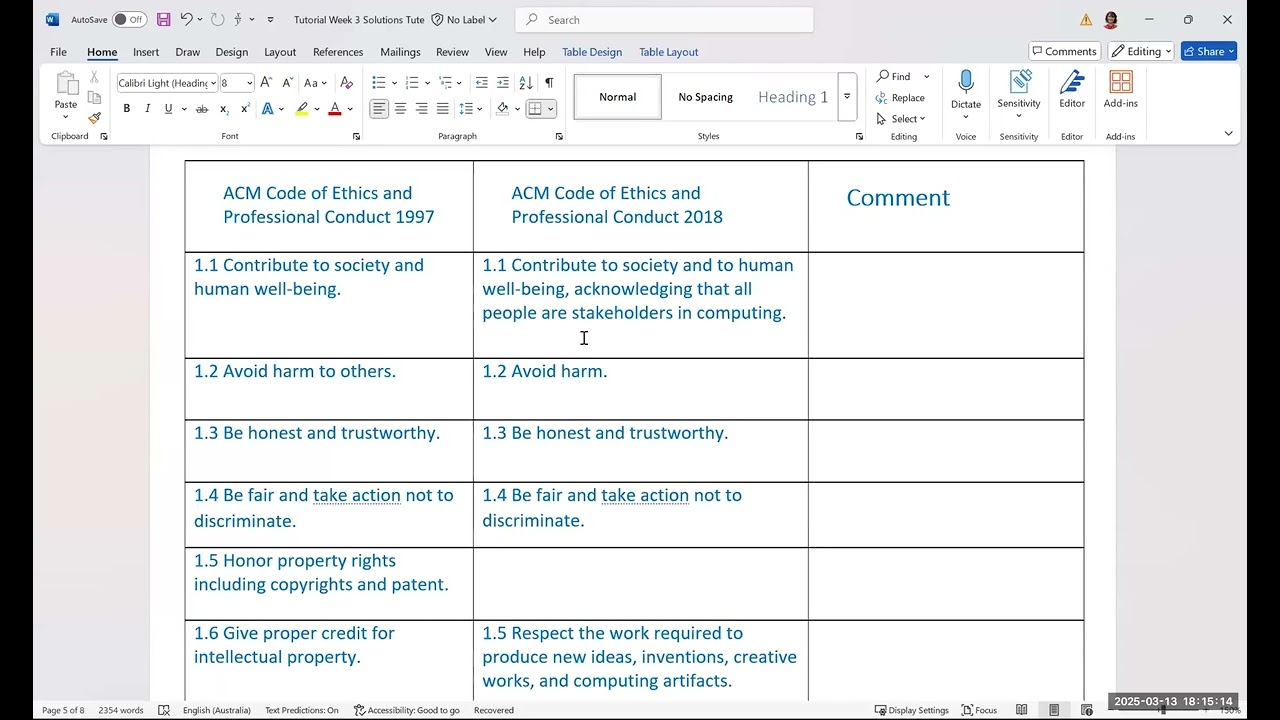The height and width of the screenshot is (720, 1280).
Task: Apply the Normal style
Action: coord(618,97)
